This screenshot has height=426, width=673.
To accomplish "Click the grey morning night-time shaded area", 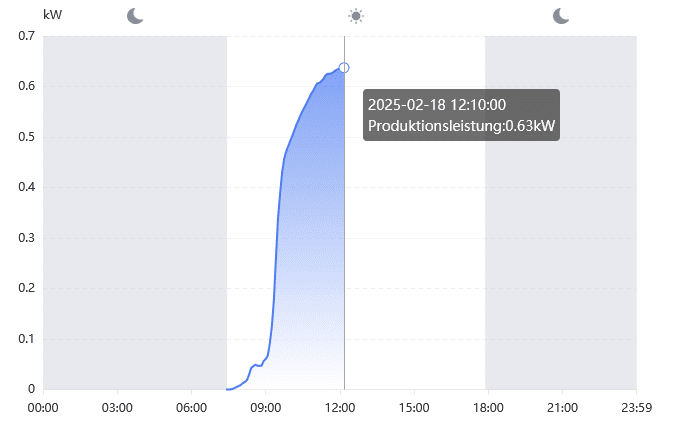I will point(135,210).
